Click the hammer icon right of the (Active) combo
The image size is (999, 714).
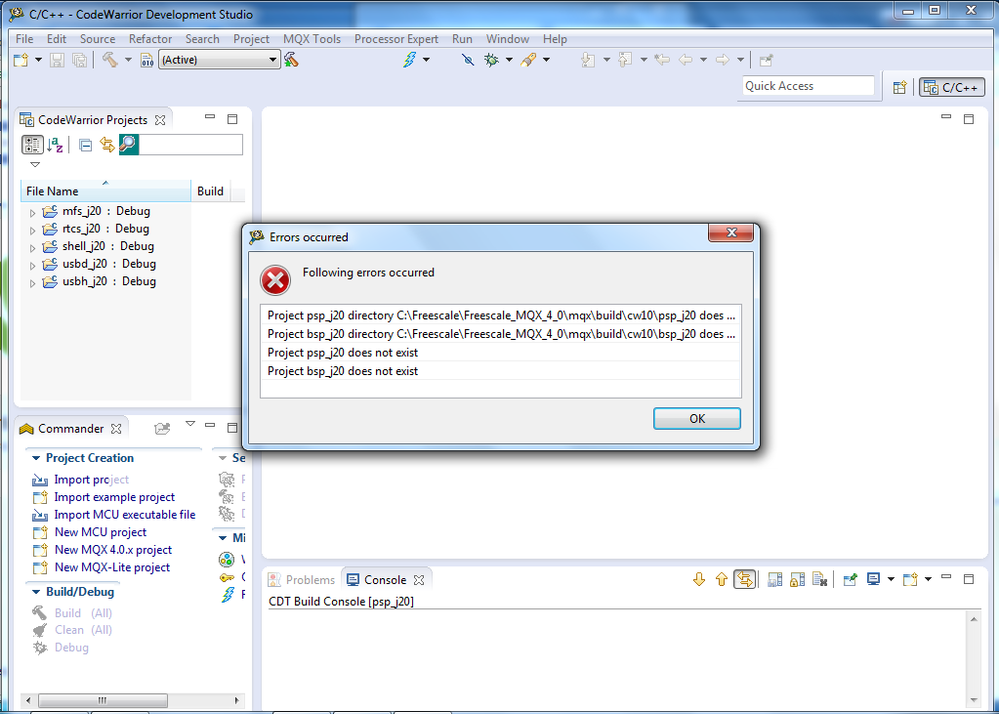click(x=291, y=60)
